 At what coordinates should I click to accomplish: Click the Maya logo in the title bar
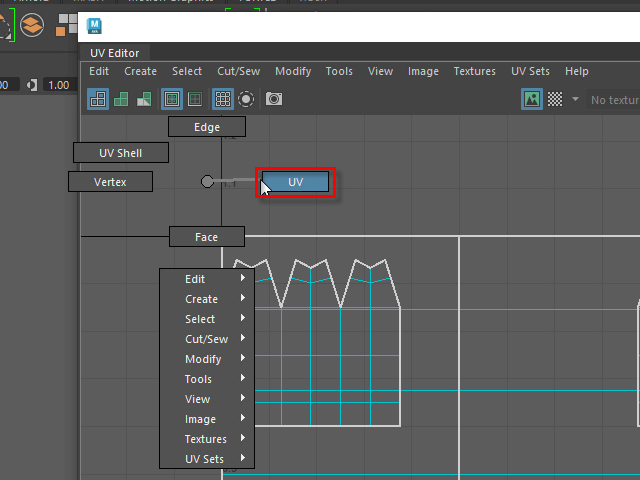coord(94,25)
